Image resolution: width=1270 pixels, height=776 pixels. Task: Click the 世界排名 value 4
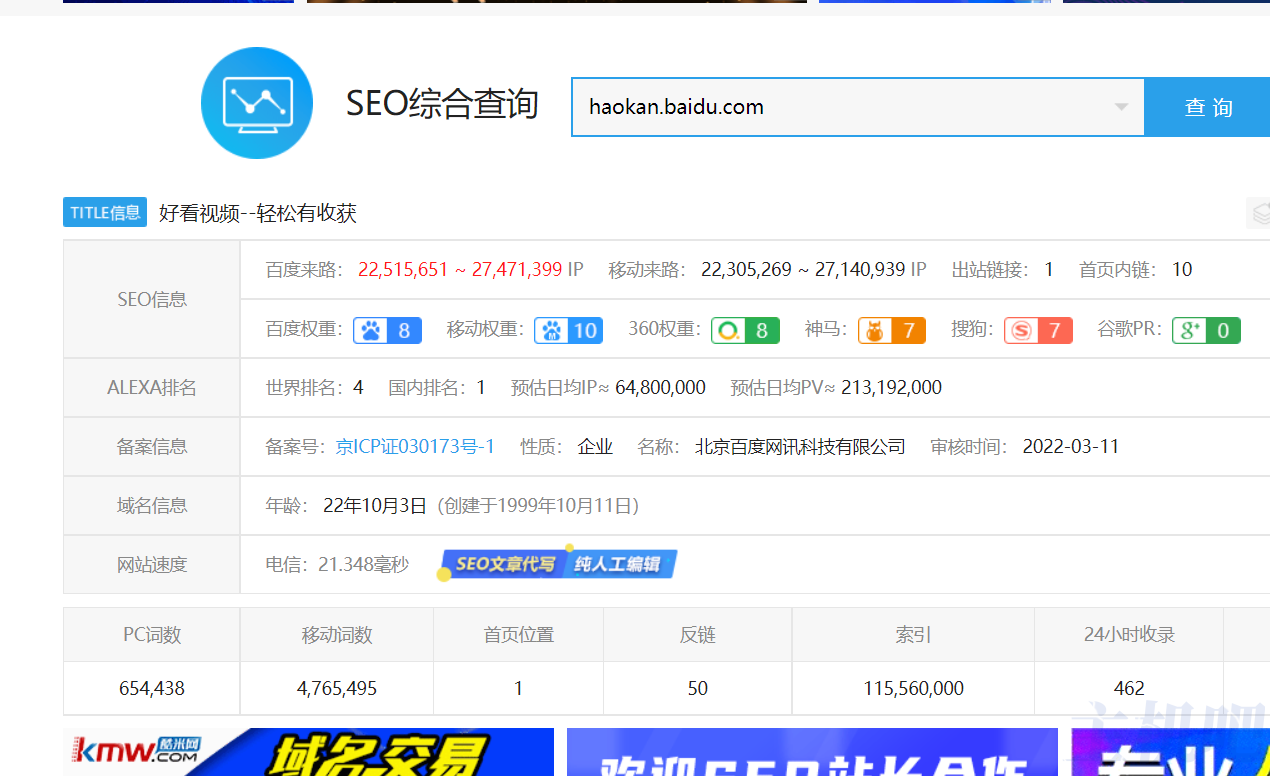tap(358, 388)
